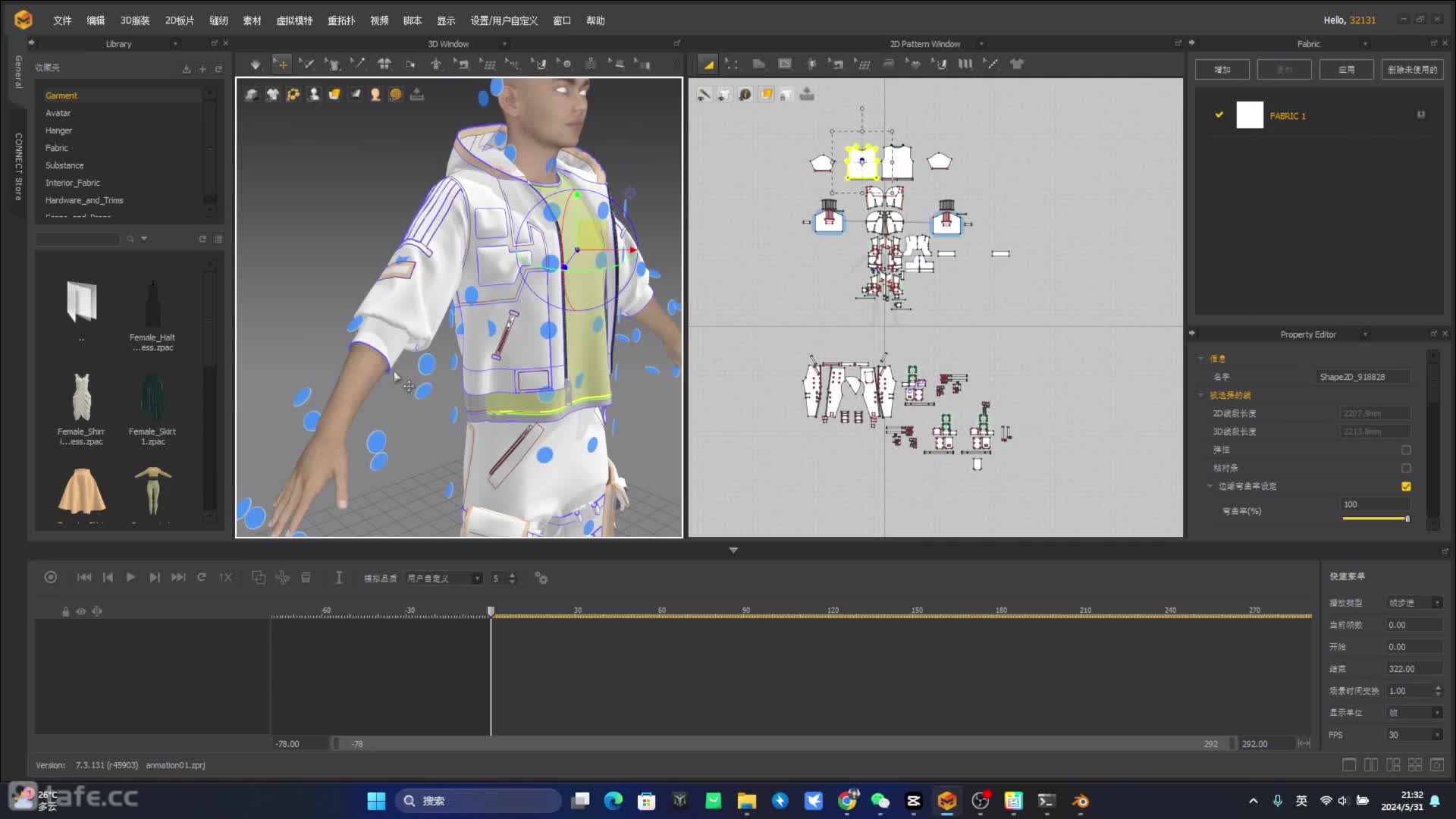Adjust the 弯曲率 yellow slider
The height and width of the screenshot is (819, 1456).
pyautogui.click(x=1375, y=519)
